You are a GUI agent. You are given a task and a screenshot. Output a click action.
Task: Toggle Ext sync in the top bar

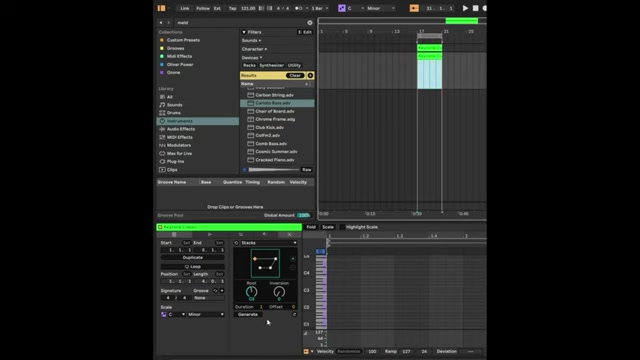point(217,8)
